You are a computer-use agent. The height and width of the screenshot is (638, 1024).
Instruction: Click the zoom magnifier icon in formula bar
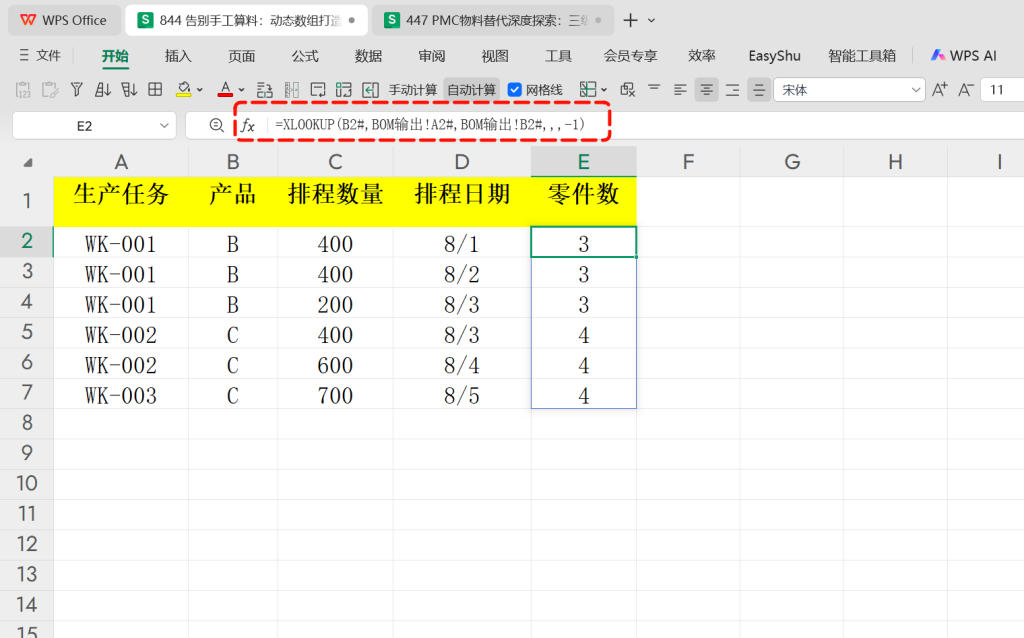216,125
